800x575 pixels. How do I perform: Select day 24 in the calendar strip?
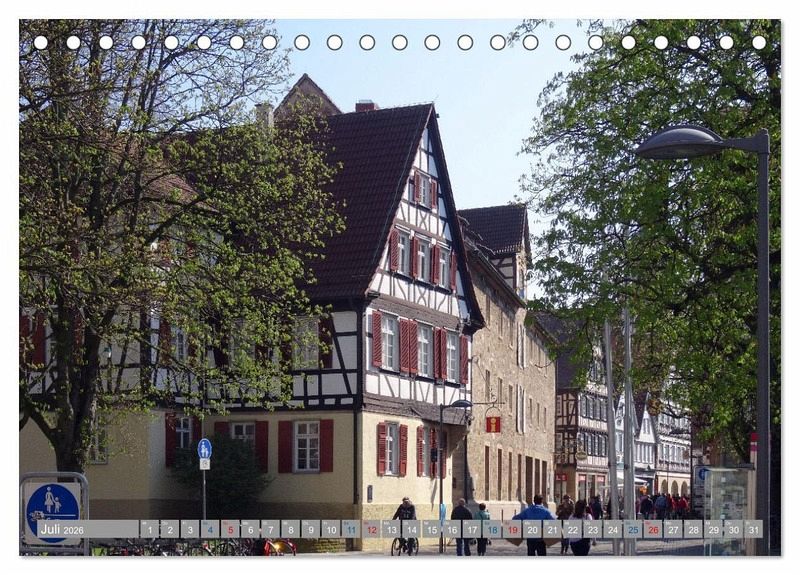tap(613, 529)
